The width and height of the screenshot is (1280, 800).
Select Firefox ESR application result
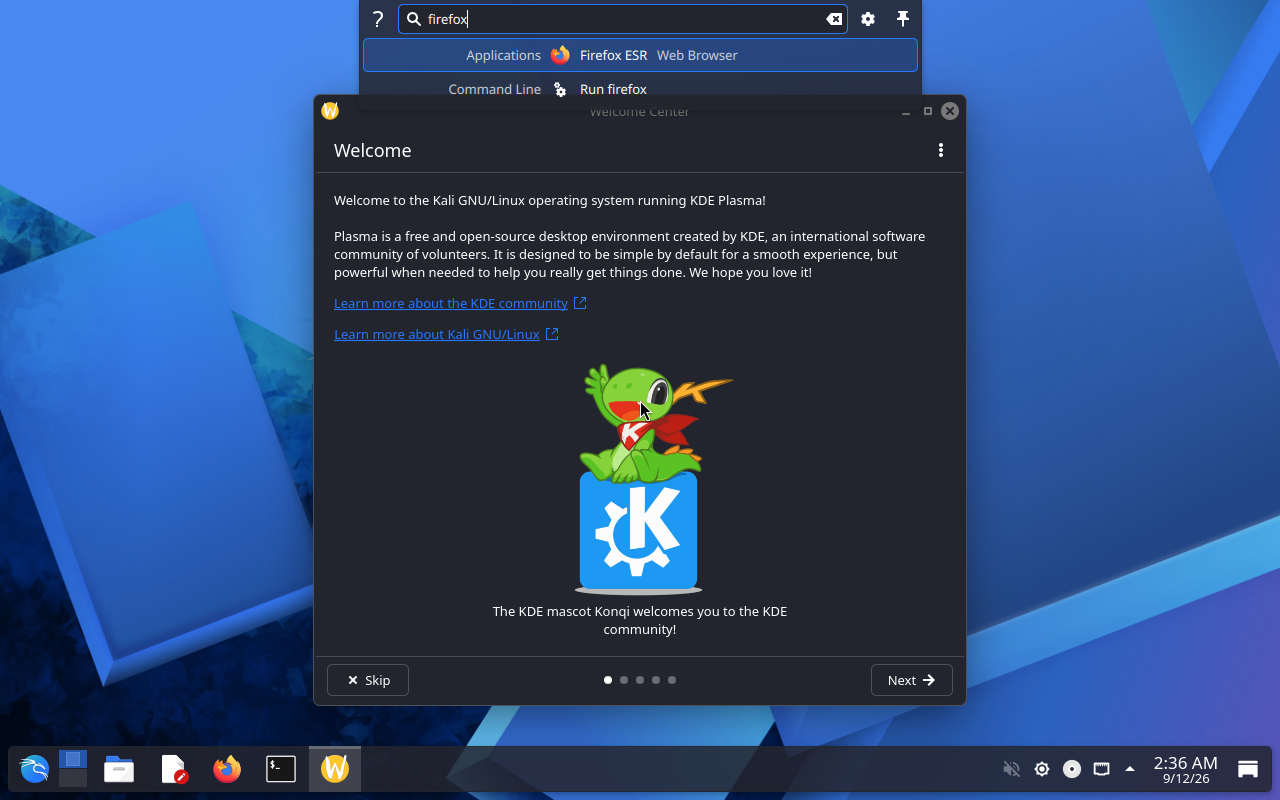tap(640, 55)
